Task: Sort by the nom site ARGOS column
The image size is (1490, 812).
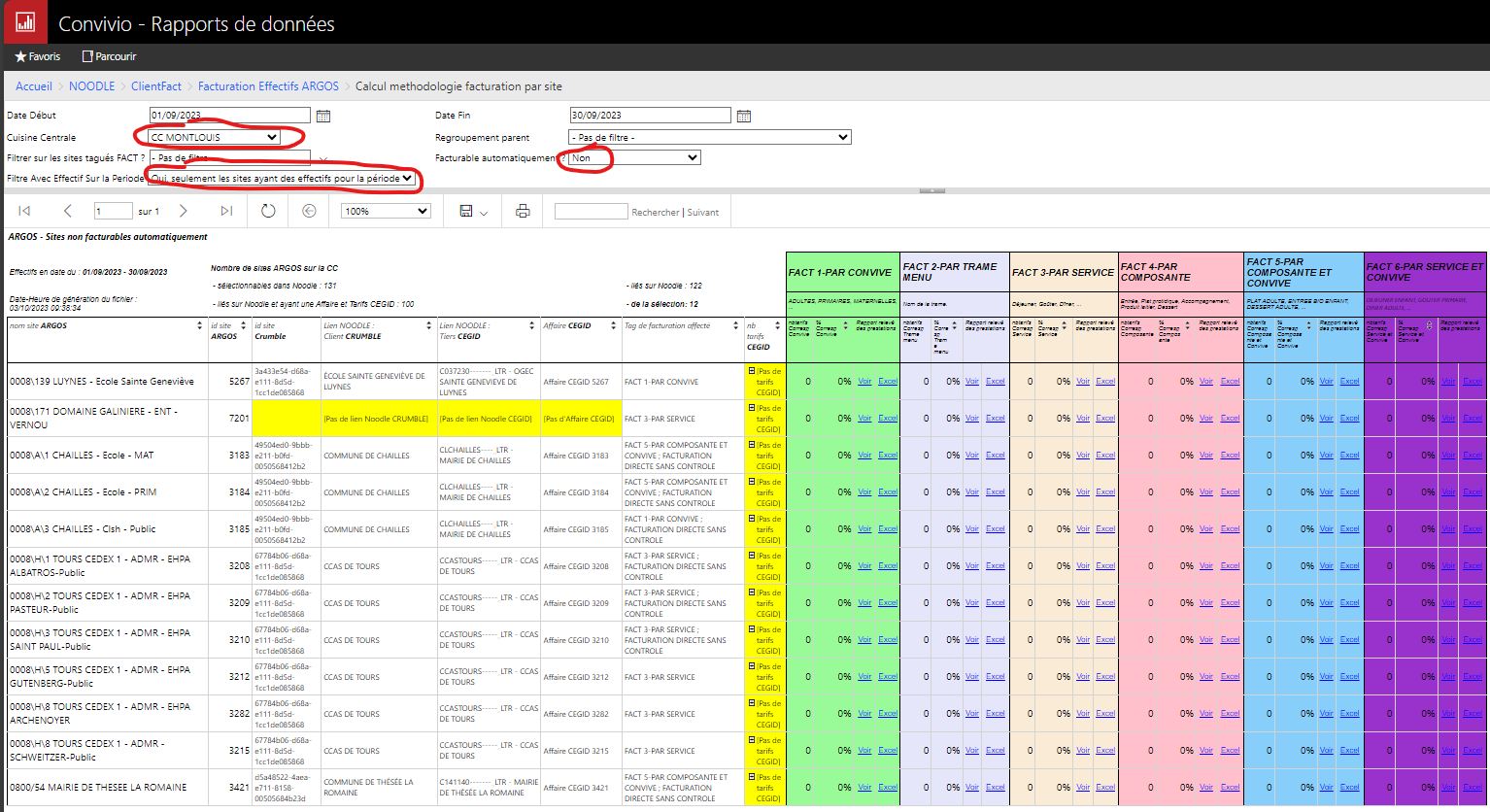Action: (x=200, y=326)
